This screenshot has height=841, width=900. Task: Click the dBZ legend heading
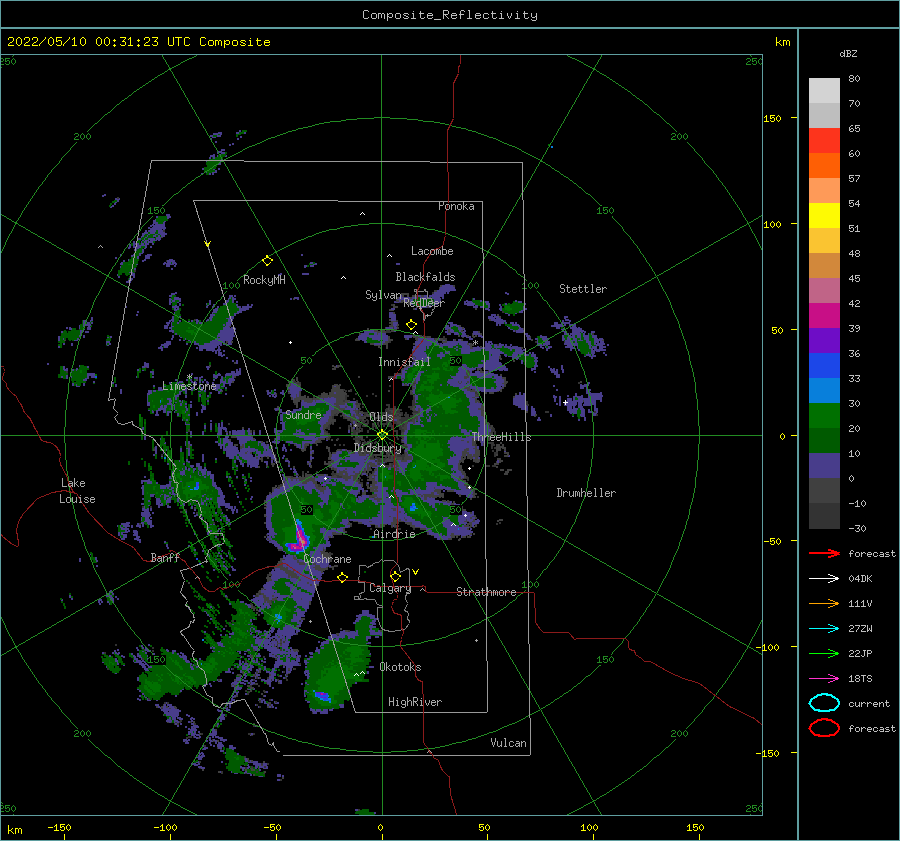[848, 53]
